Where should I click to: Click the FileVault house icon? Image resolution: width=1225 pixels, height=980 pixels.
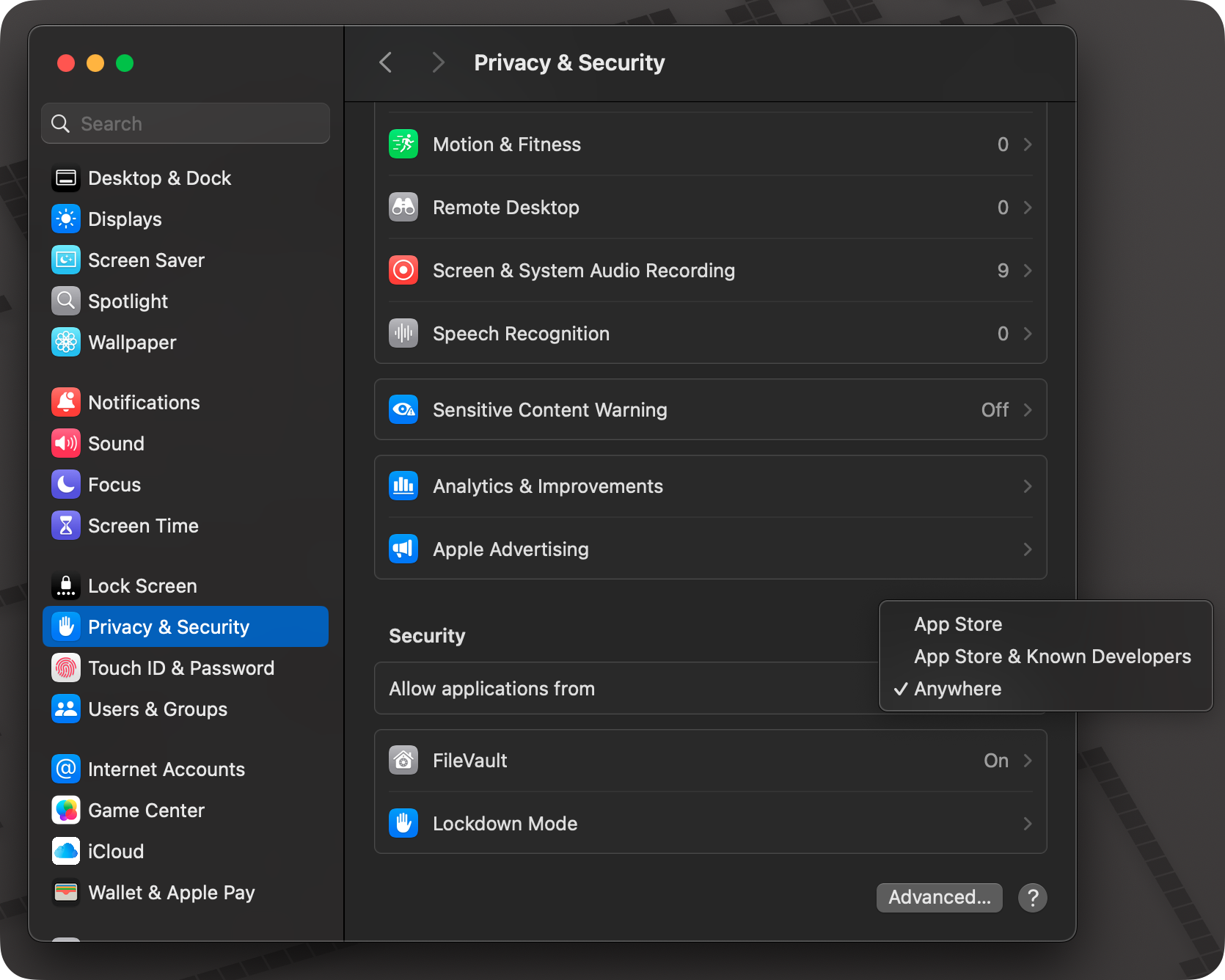point(403,761)
